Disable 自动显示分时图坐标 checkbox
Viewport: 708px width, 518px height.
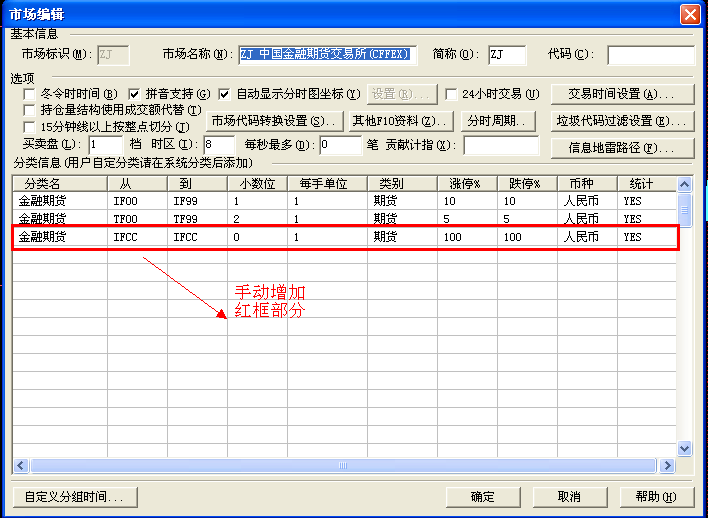pyautogui.click(x=225, y=94)
